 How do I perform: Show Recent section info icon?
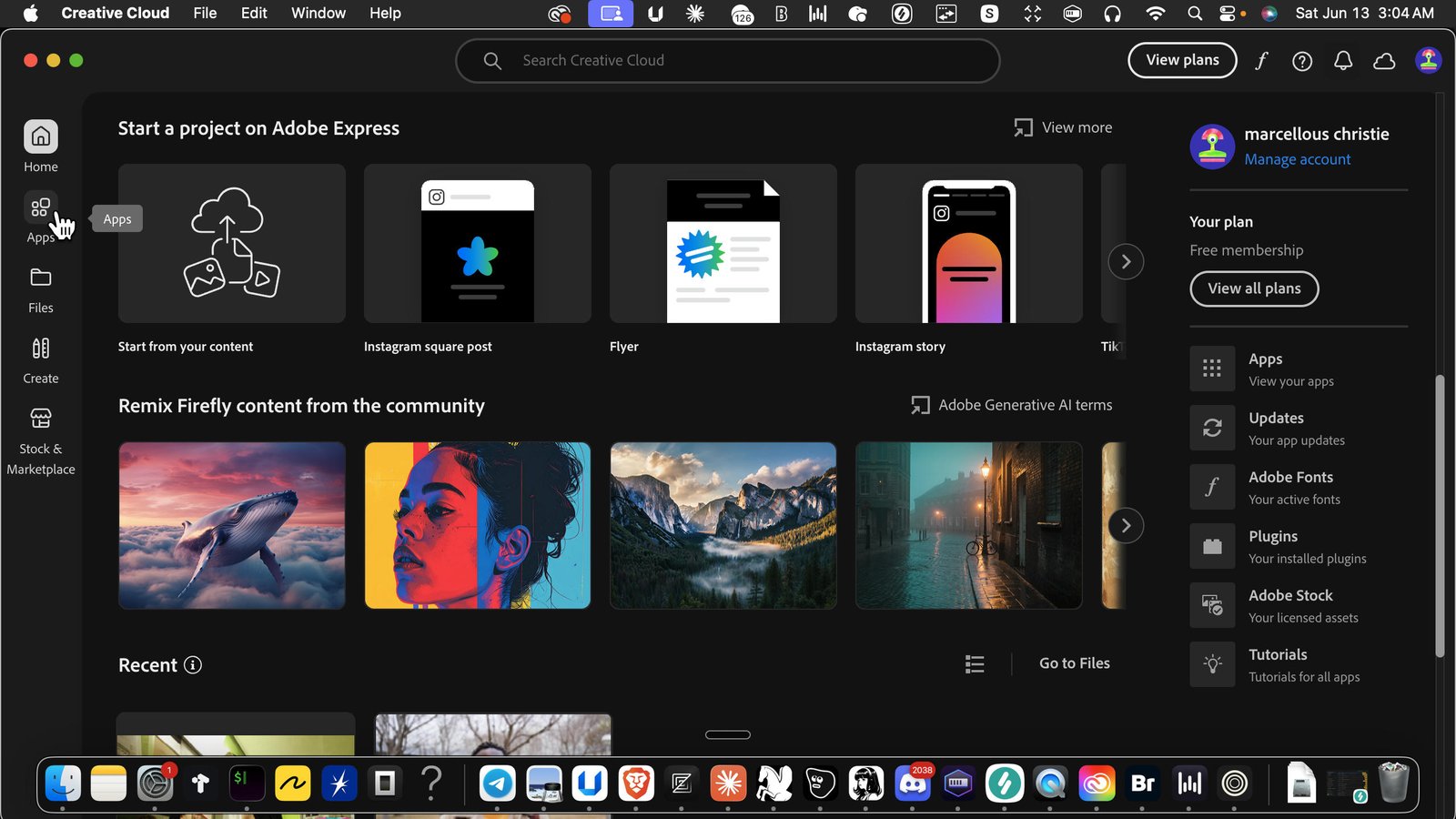193,665
